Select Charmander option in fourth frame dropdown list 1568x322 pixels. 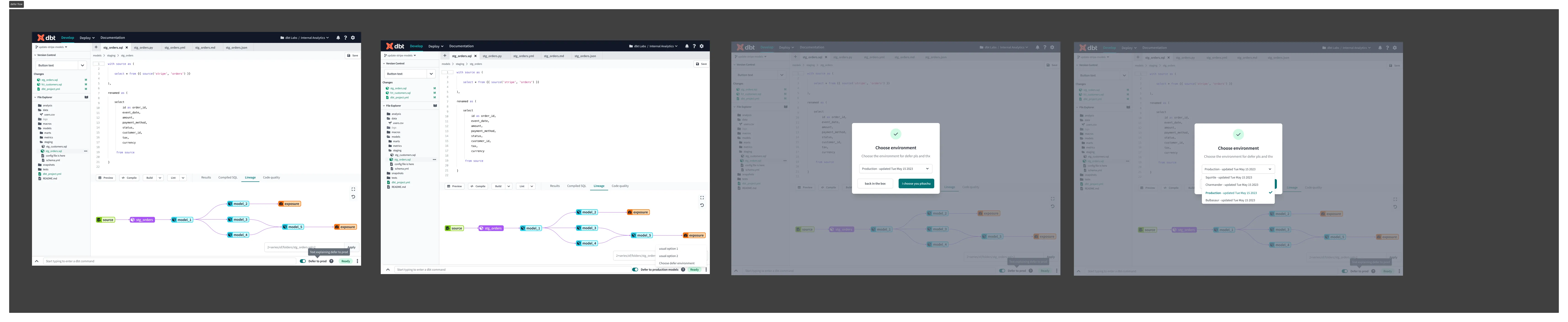point(1238,185)
